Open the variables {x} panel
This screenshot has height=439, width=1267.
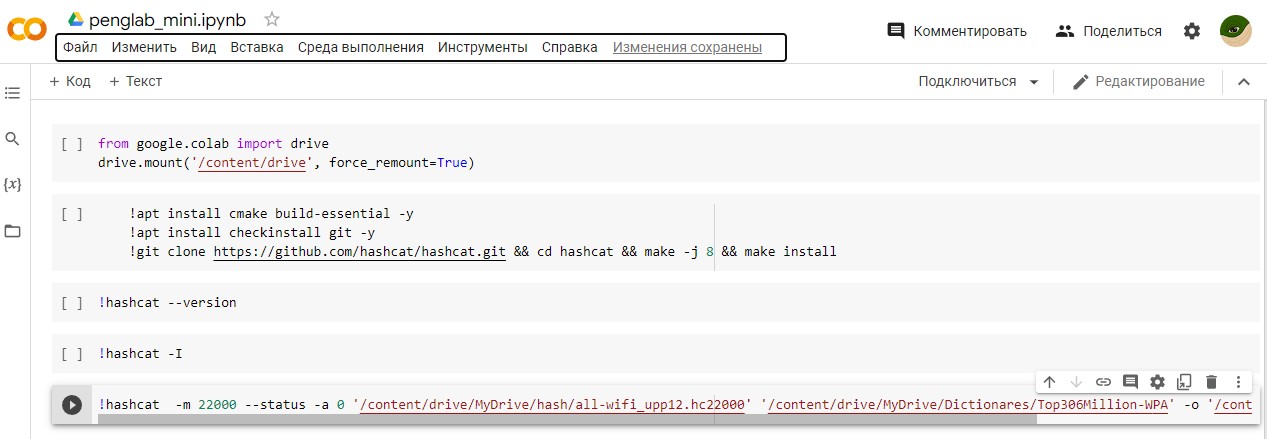(x=12, y=185)
